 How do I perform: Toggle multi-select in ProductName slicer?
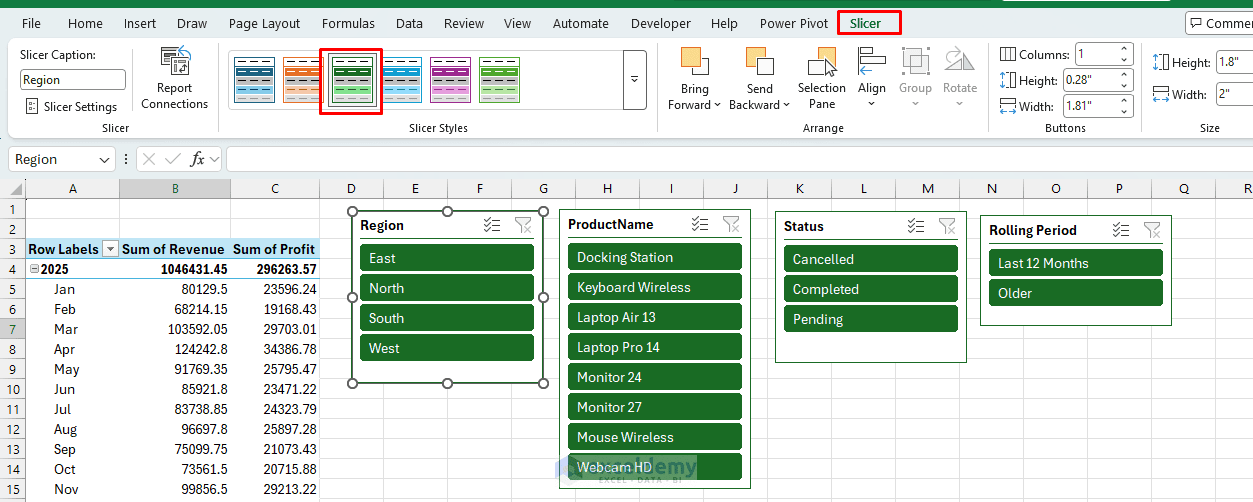[x=700, y=224]
